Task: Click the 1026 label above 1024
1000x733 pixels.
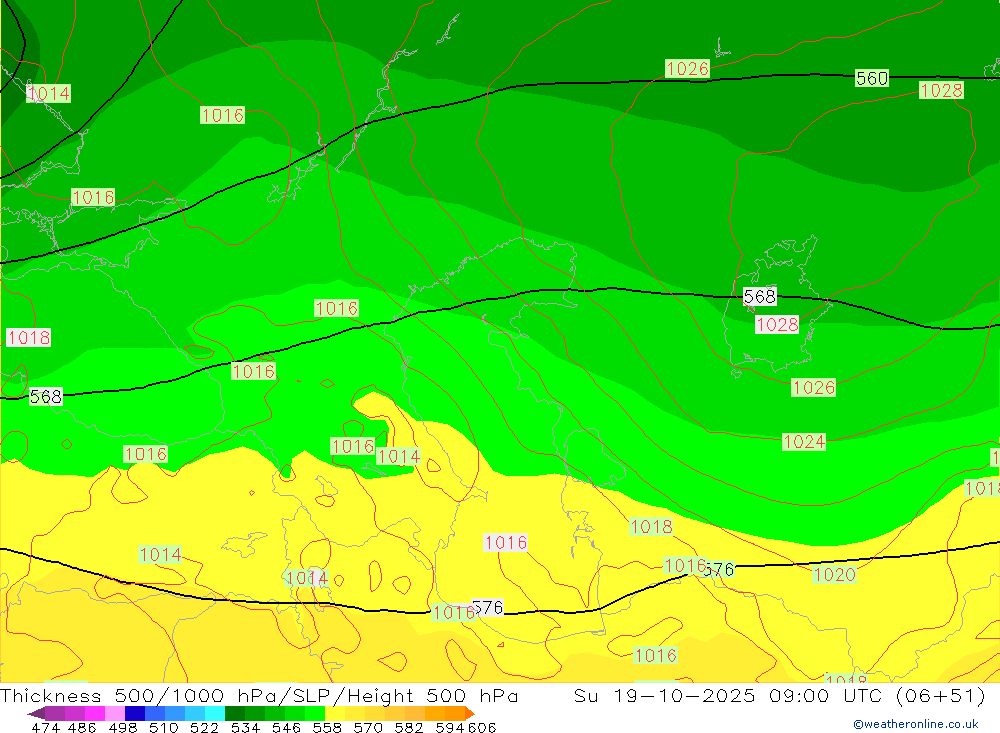Action: [814, 387]
